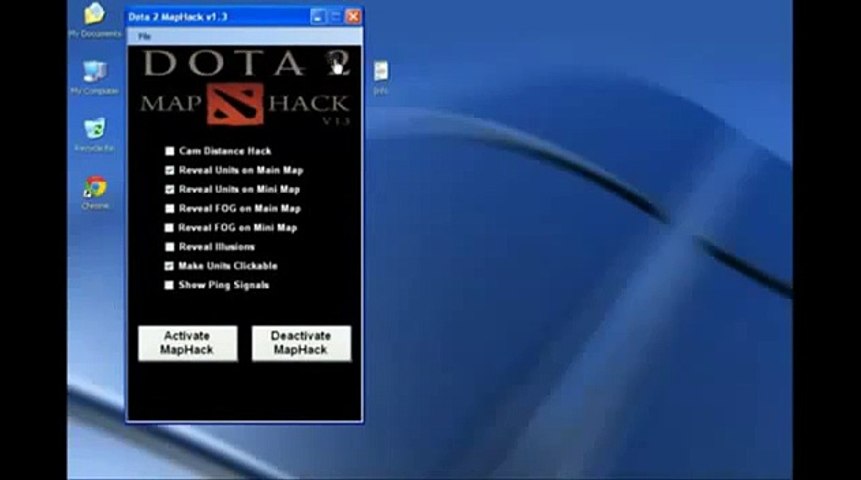861x480 pixels.
Task: Click Activate MapHack button
Action: click(x=188, y=343)
